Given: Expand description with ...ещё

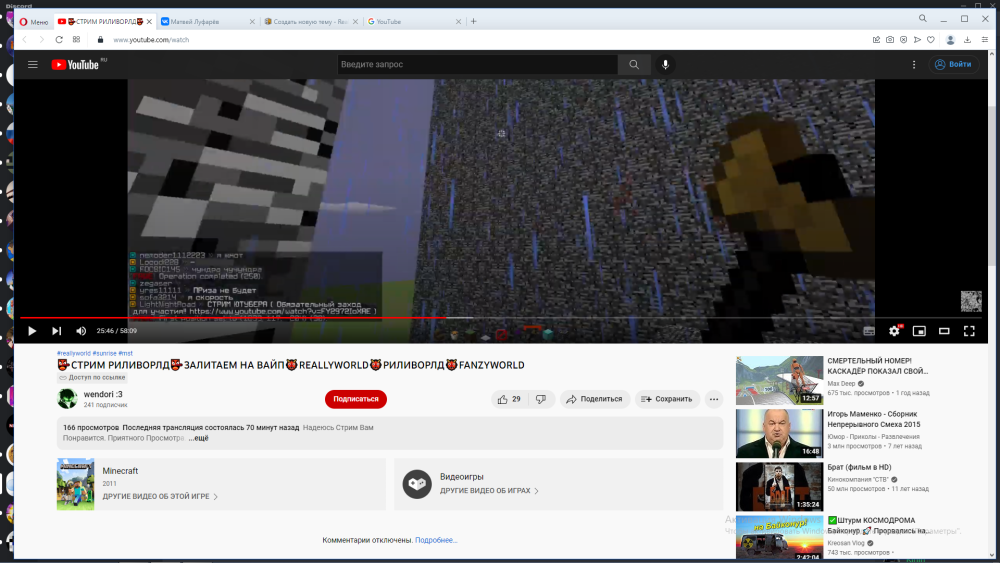Looking at the screenshot, I should (x=198, y=438).
